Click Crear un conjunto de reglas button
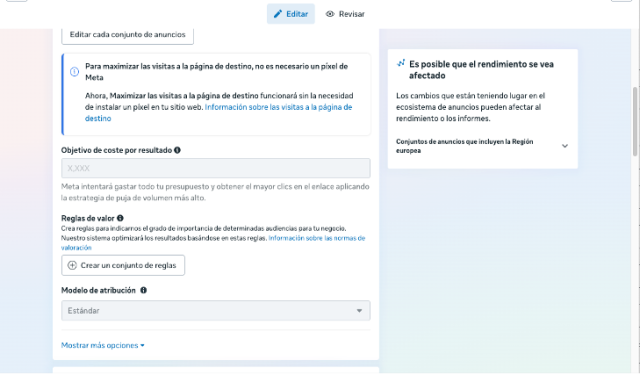 pos(123,265)
